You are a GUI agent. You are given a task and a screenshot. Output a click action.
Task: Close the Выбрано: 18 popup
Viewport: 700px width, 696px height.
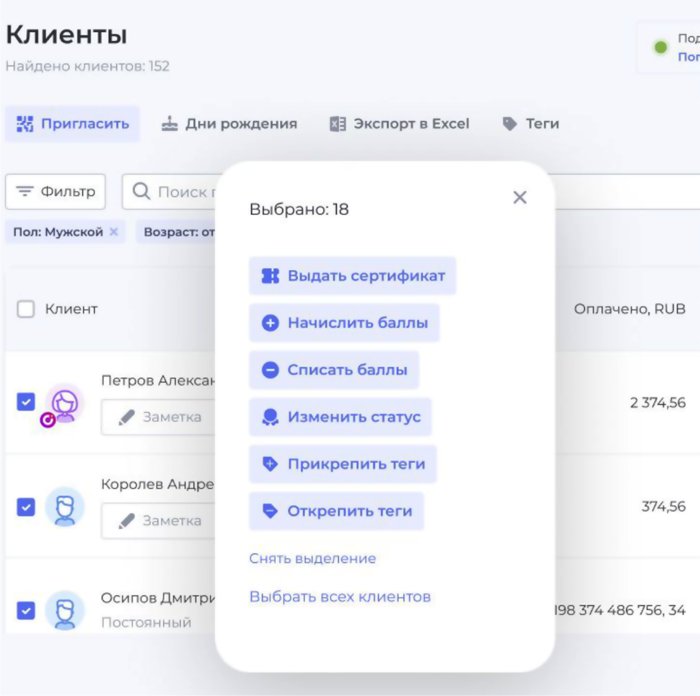click(x=520, y=197)
